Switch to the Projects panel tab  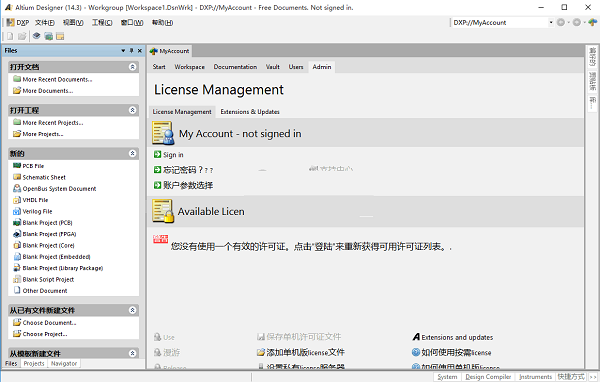pyautogui.click(x=34, y=364)
